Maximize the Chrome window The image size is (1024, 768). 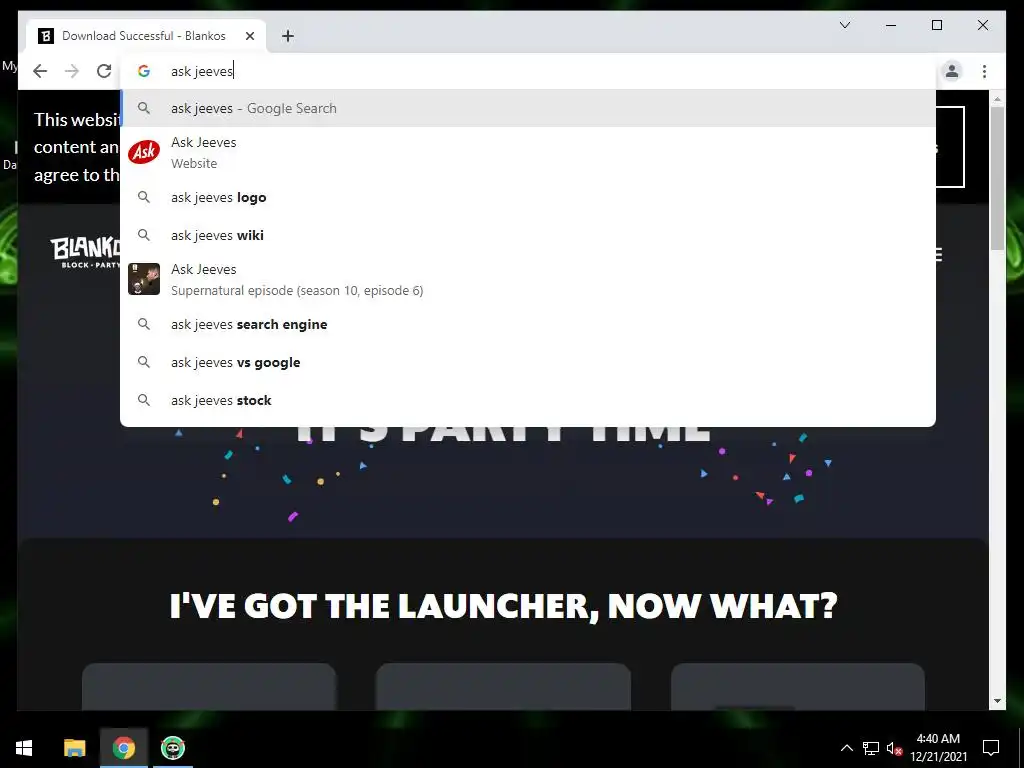(x=936, y=25)
